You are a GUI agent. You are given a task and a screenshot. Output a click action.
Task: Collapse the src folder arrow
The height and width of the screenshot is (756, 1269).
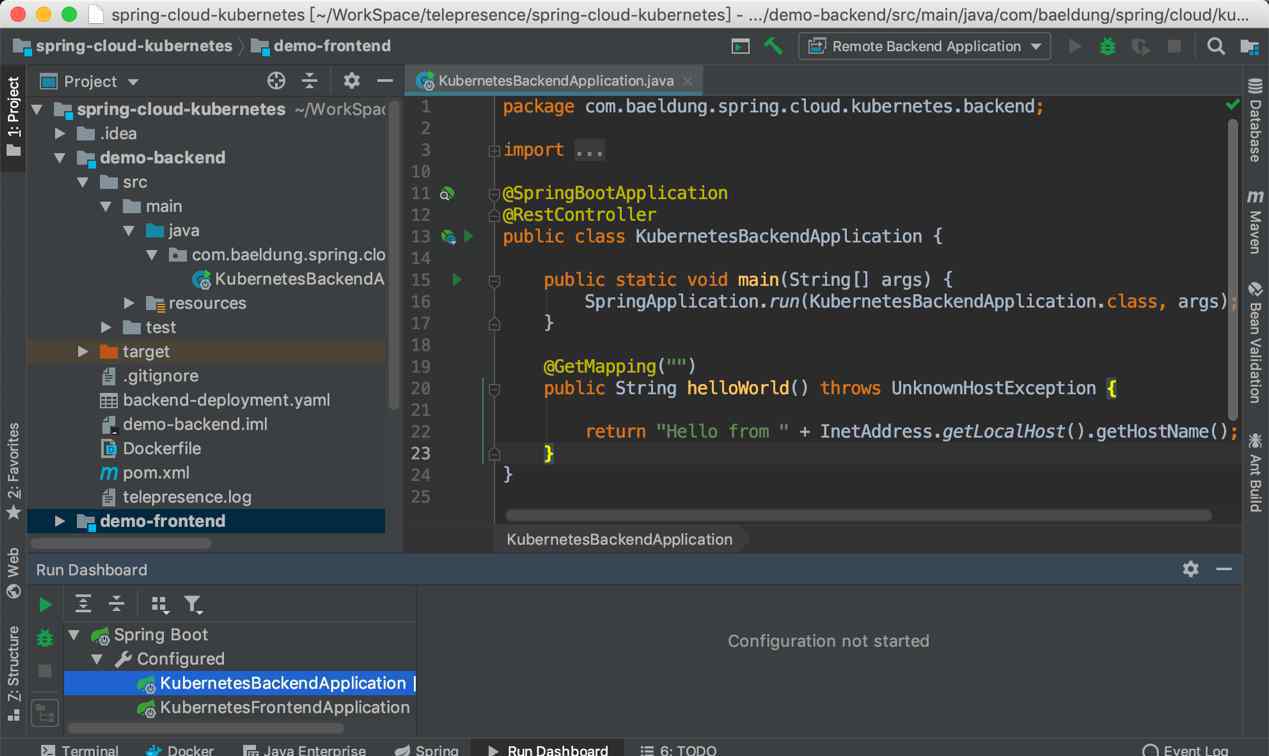[83, 182]
